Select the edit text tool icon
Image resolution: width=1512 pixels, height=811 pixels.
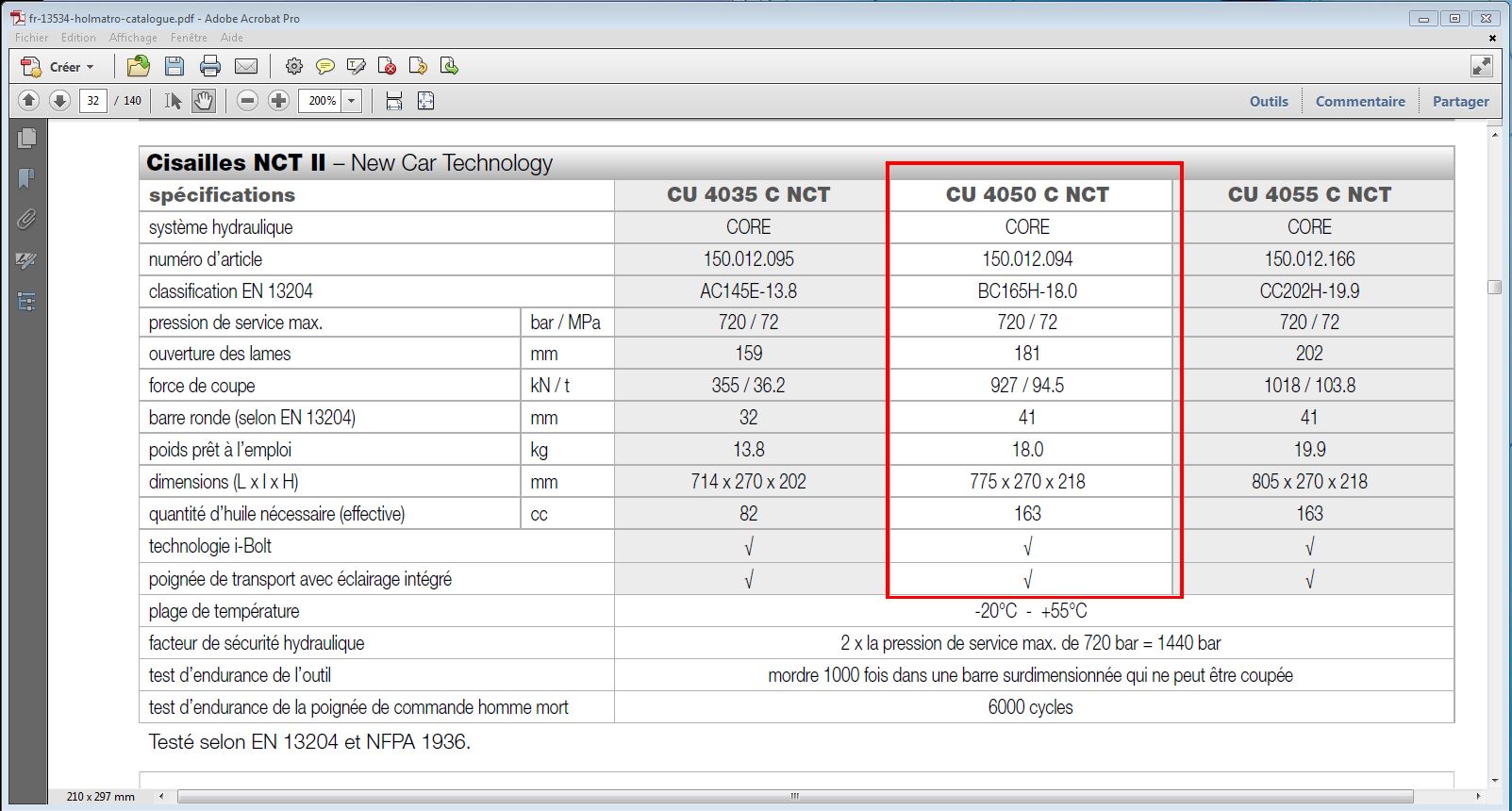(356, 66)
